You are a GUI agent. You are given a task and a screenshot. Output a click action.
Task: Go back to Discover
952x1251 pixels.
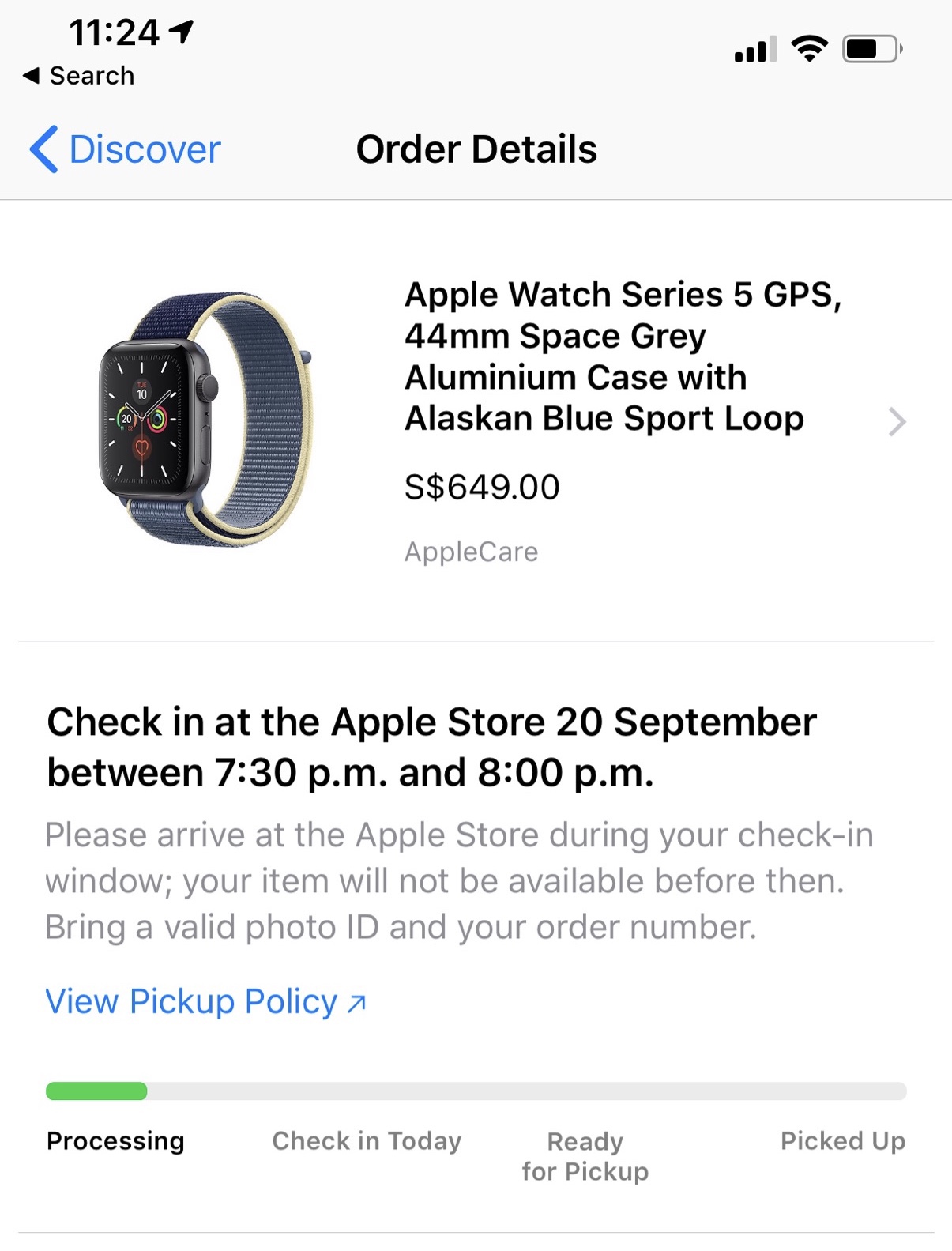click(x=145, y=149)
